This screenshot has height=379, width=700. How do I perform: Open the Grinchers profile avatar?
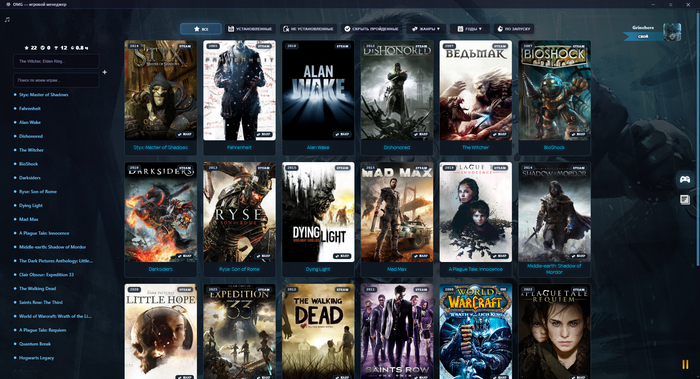coord(672,32)
